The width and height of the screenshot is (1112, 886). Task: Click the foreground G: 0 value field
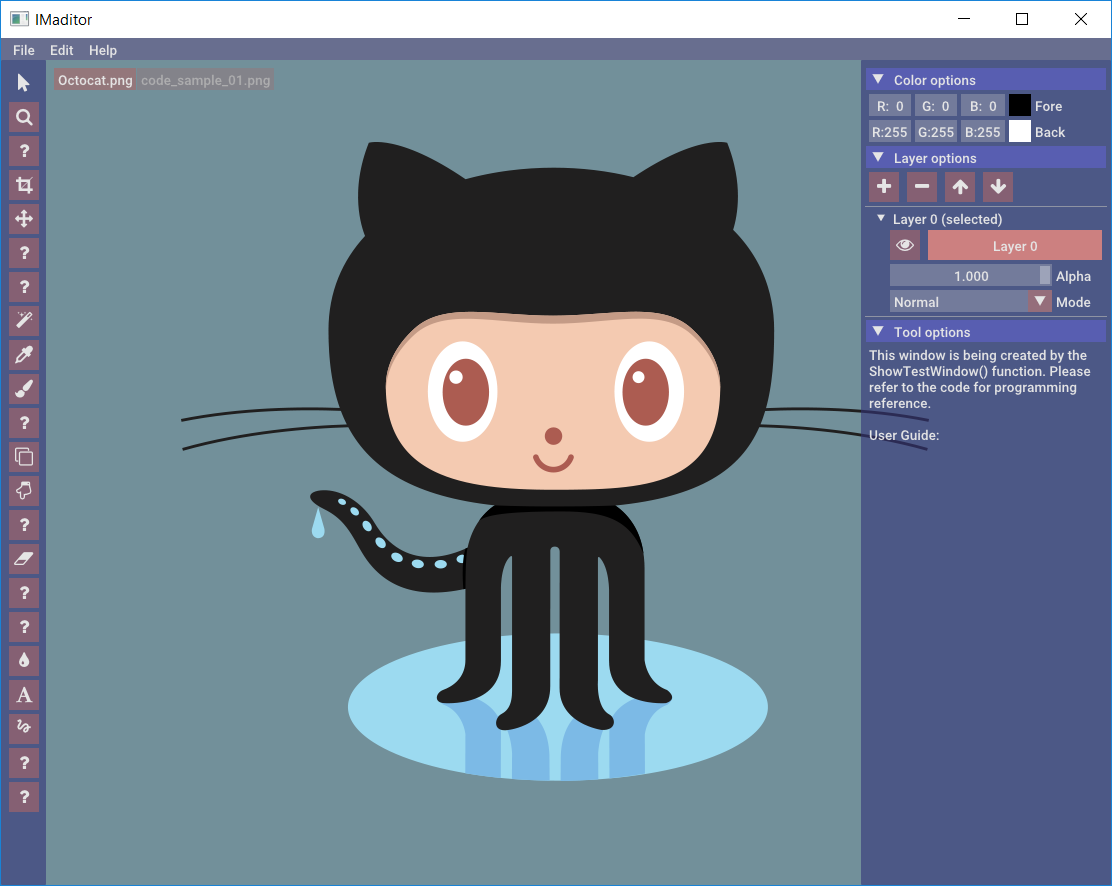pyautogui.click(x=935, y=106)
